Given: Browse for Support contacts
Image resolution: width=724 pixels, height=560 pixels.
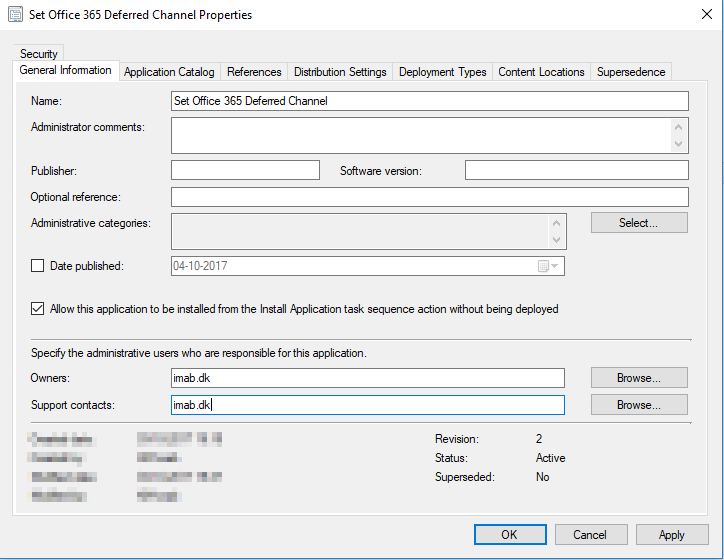Looking at the screenshot, I should [639, 405].
